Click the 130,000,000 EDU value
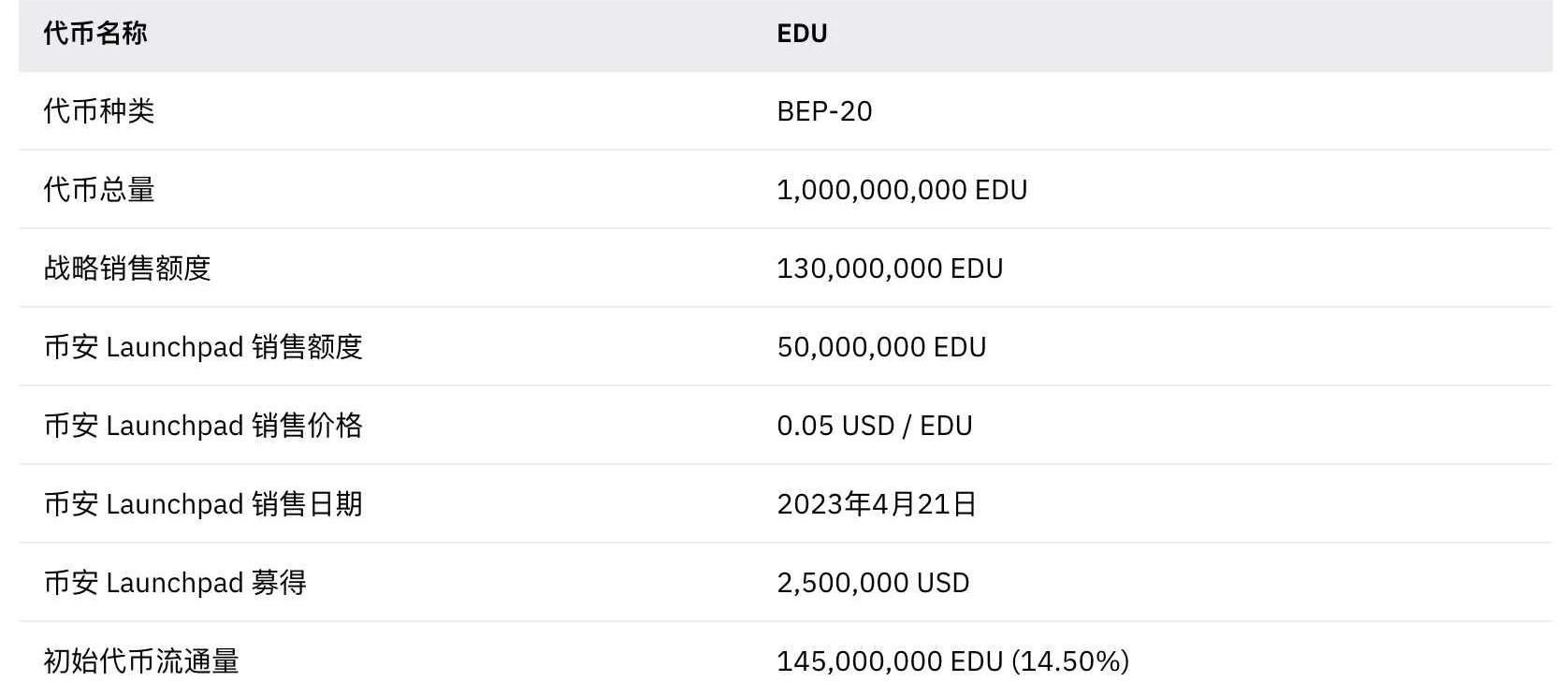Image resolution: width=1568 pixels, height=696 pixels. coord(890,268)
